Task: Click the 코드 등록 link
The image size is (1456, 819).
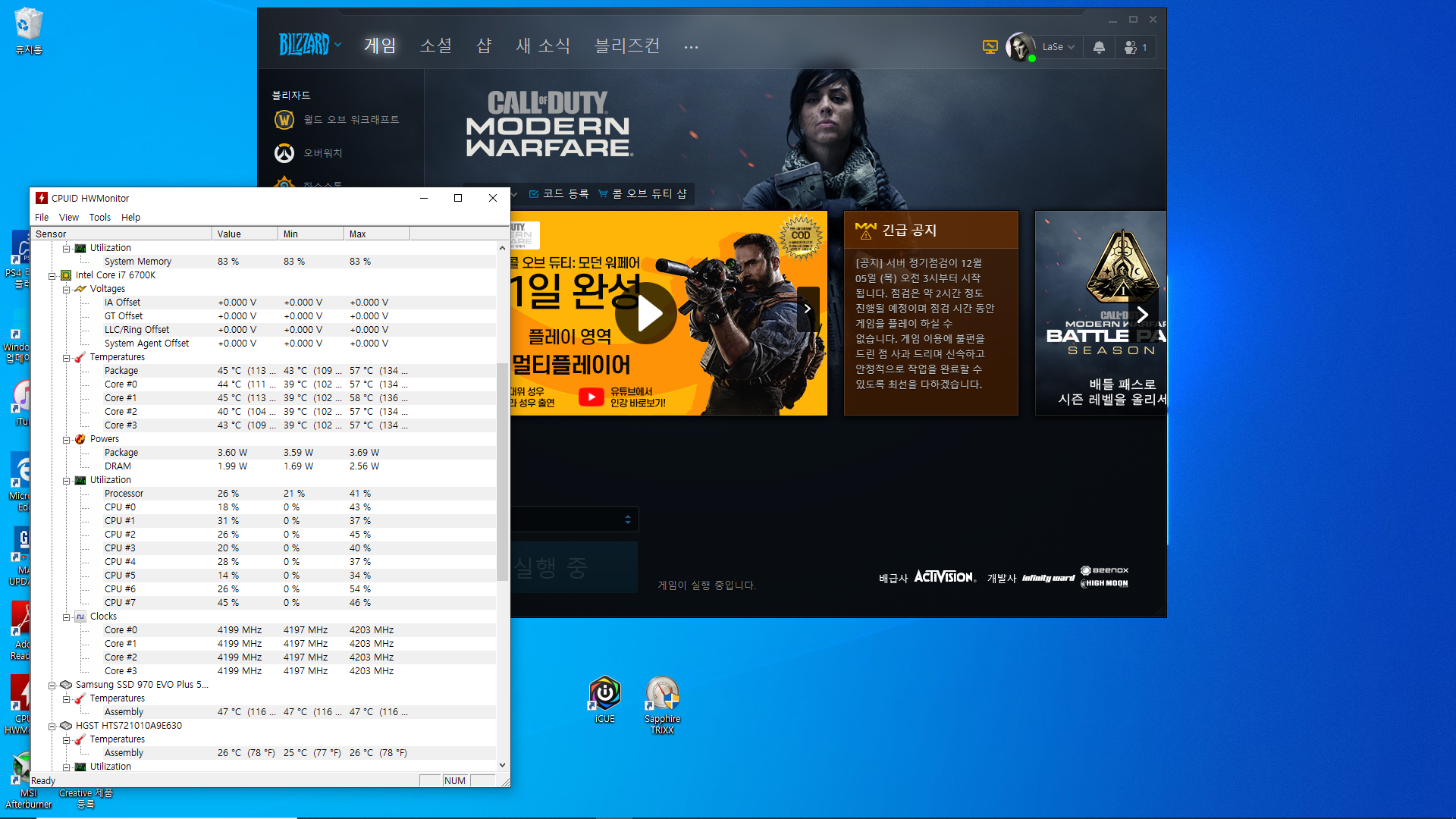Action: pos(560,194)
